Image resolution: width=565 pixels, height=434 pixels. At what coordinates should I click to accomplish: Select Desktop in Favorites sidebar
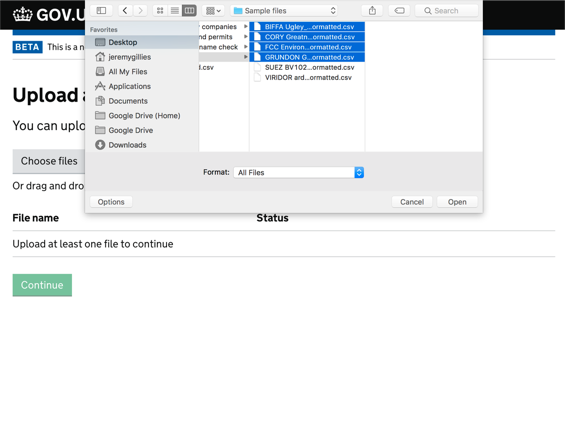pyautogui.click(x=142, y=42)
